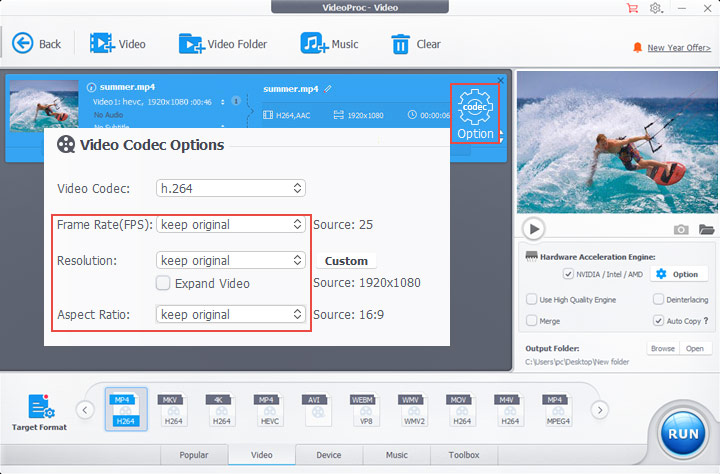Toggle NVIDIA / Intel / AMD checkbox
Viewport: 720px width, 474px height.
[x=568, y=274]
